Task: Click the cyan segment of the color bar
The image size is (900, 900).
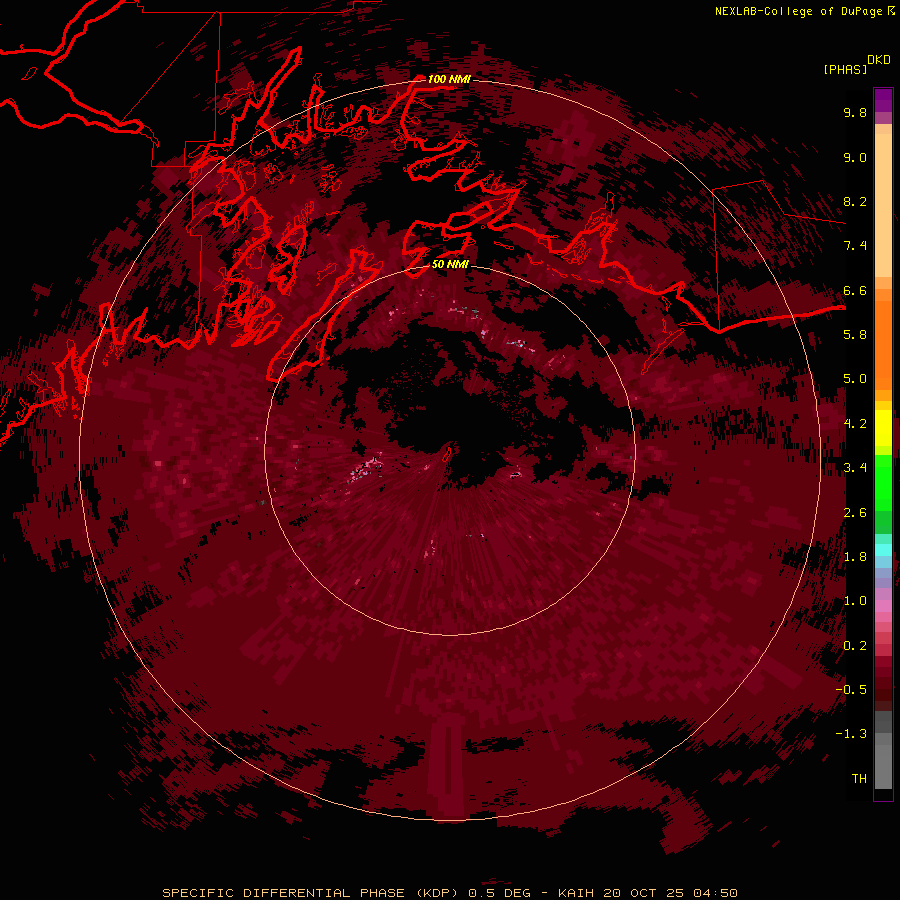Action: pos(883,550)
